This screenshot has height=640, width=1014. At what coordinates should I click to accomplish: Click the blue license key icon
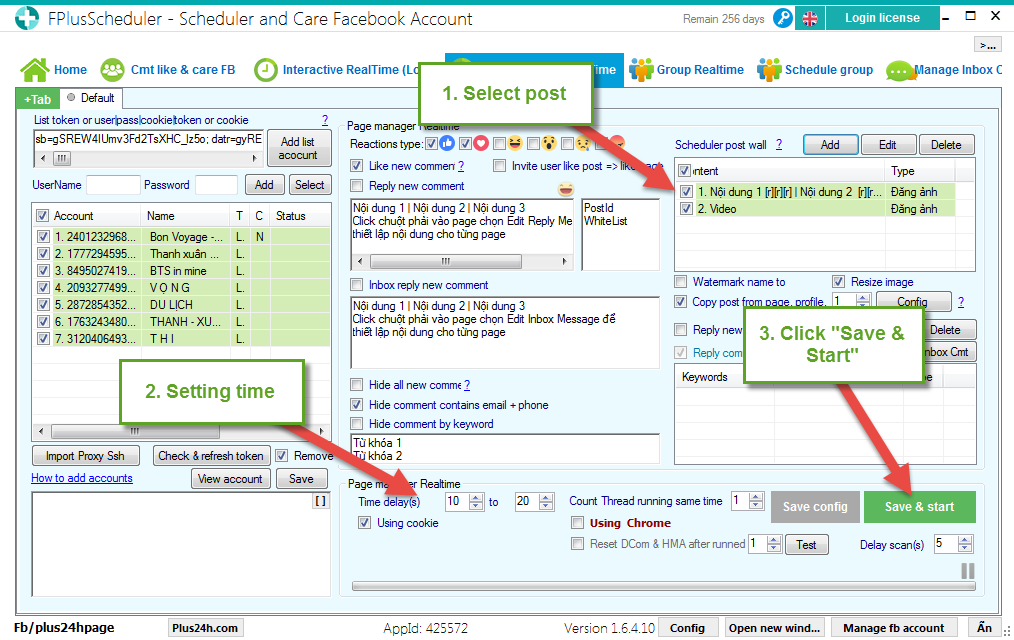[x=782, y=18]
